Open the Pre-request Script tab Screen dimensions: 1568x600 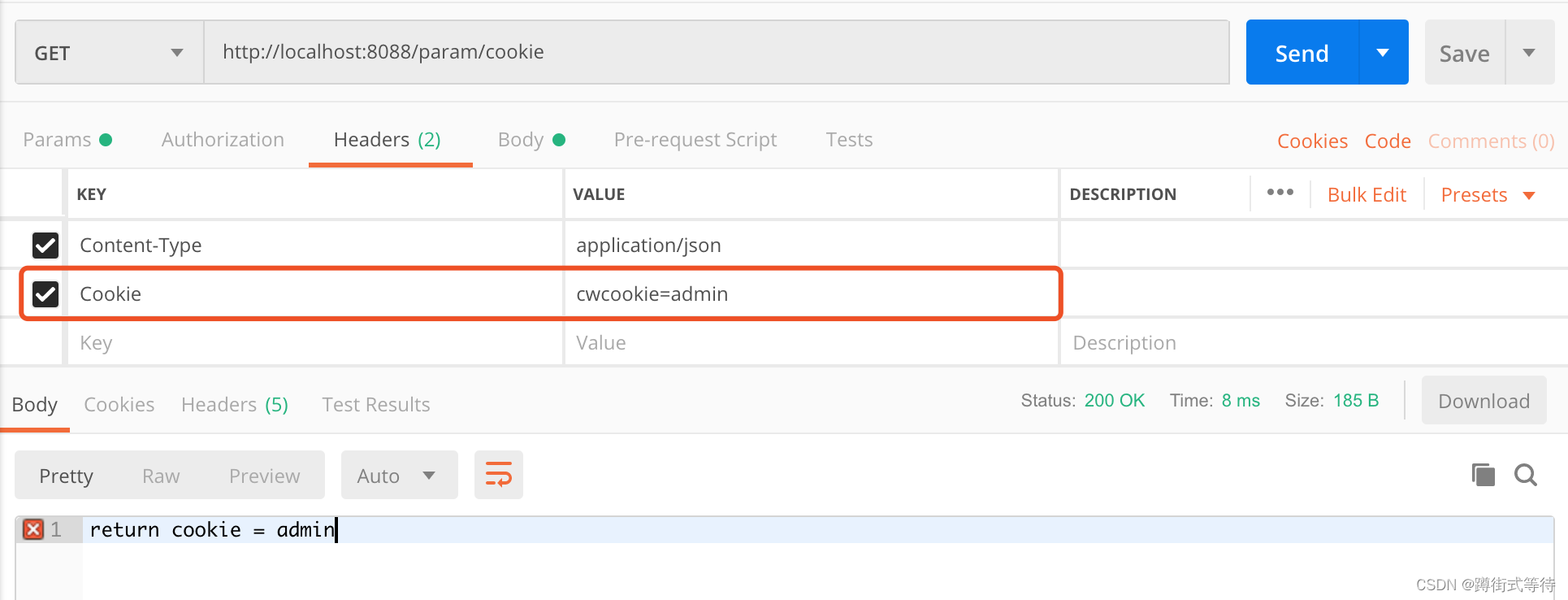695,140
